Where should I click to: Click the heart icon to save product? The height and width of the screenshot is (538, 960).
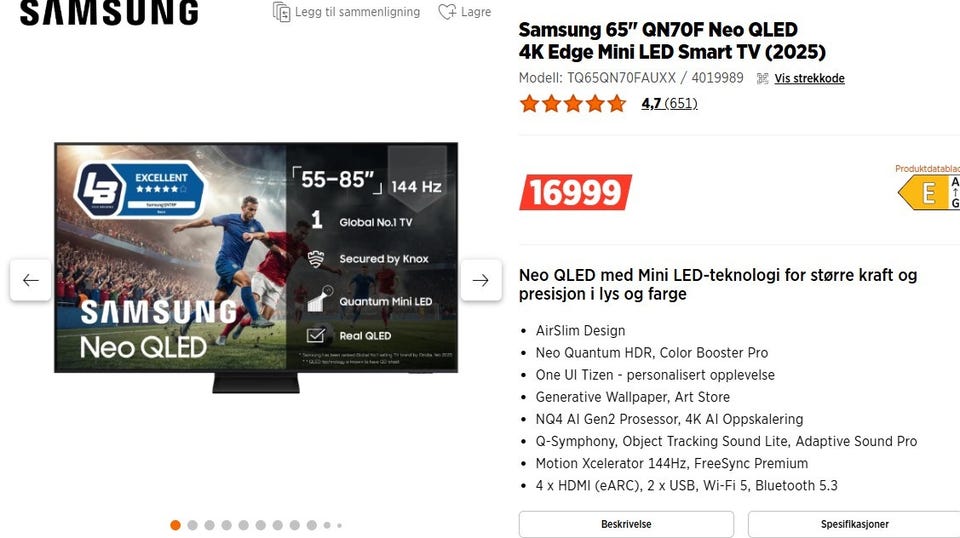pyautogui.click(x=448, y=12)
